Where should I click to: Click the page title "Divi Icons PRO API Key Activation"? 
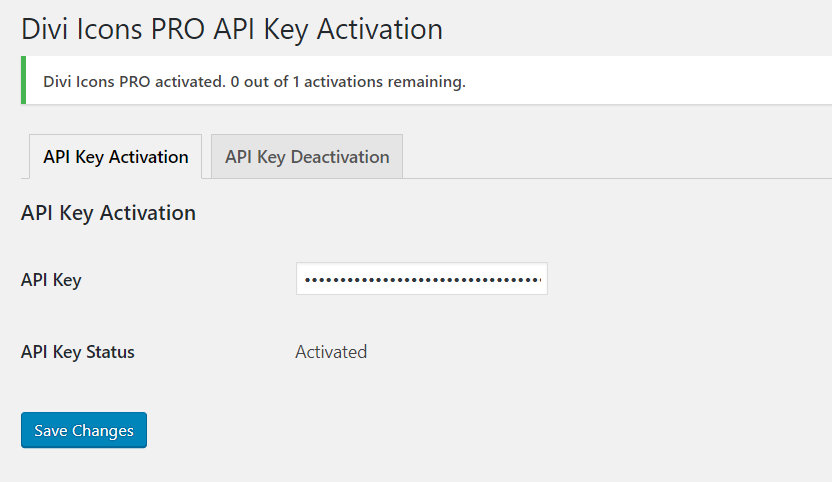[x=232, y=29]
